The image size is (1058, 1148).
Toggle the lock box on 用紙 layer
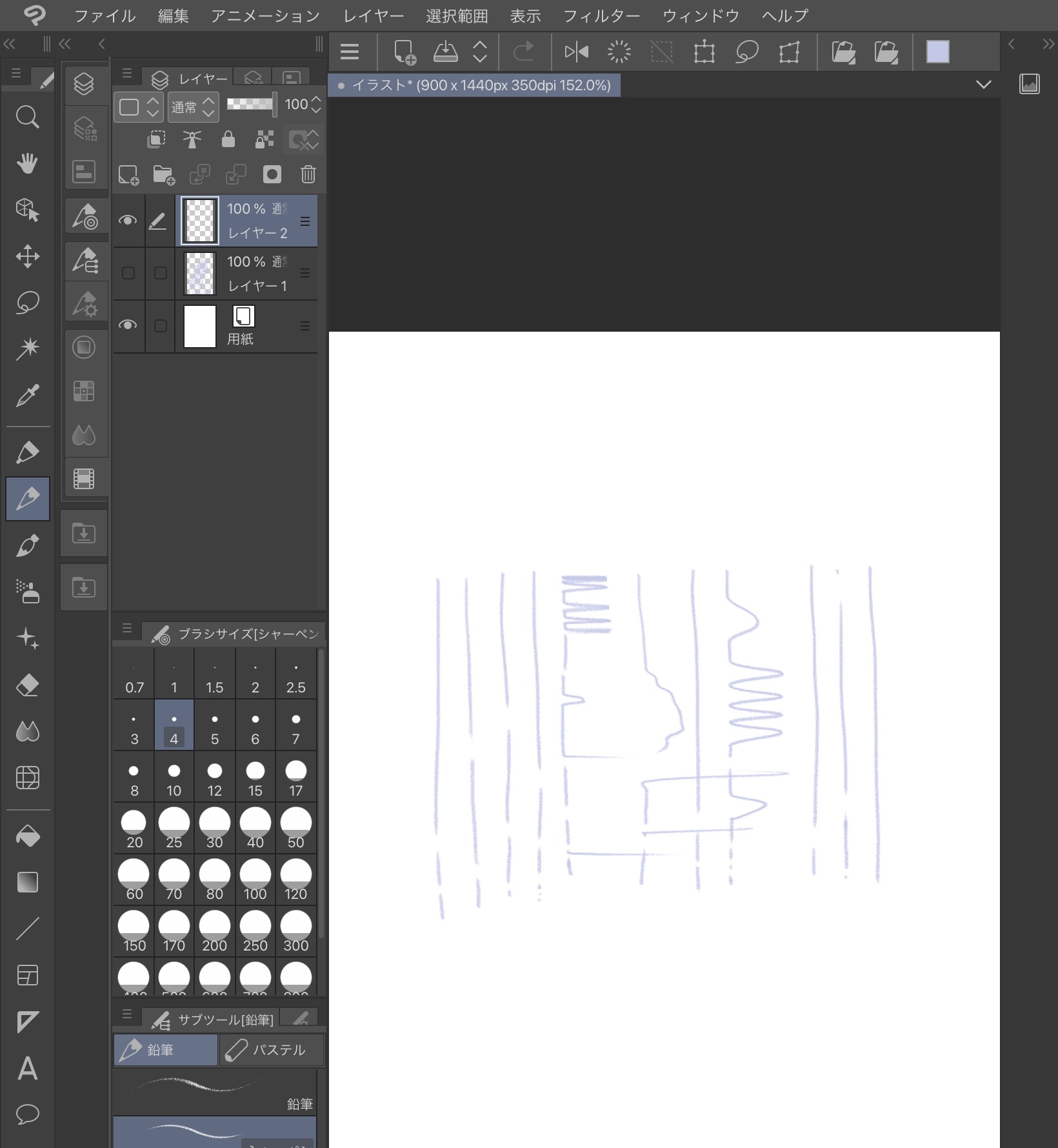(x=161, y=326)
